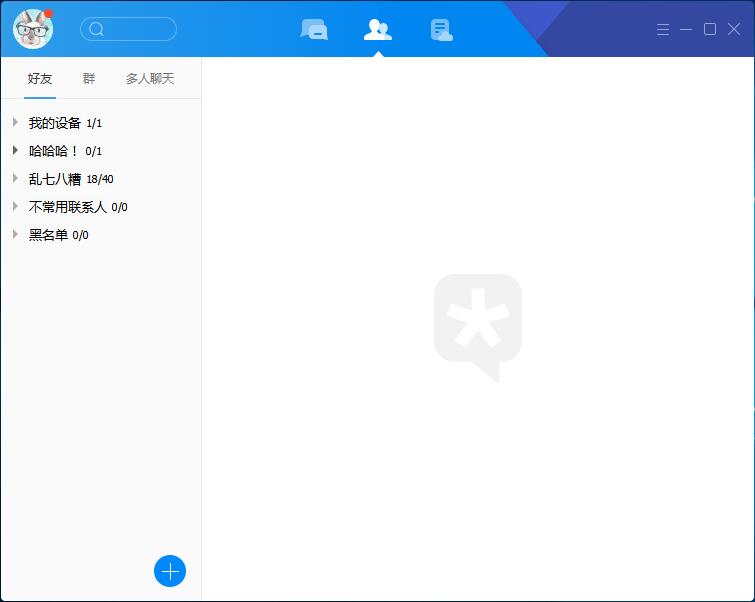Open the profile avatar picture
The height and width of the screenshot is (602, 755).
[32, 29]
